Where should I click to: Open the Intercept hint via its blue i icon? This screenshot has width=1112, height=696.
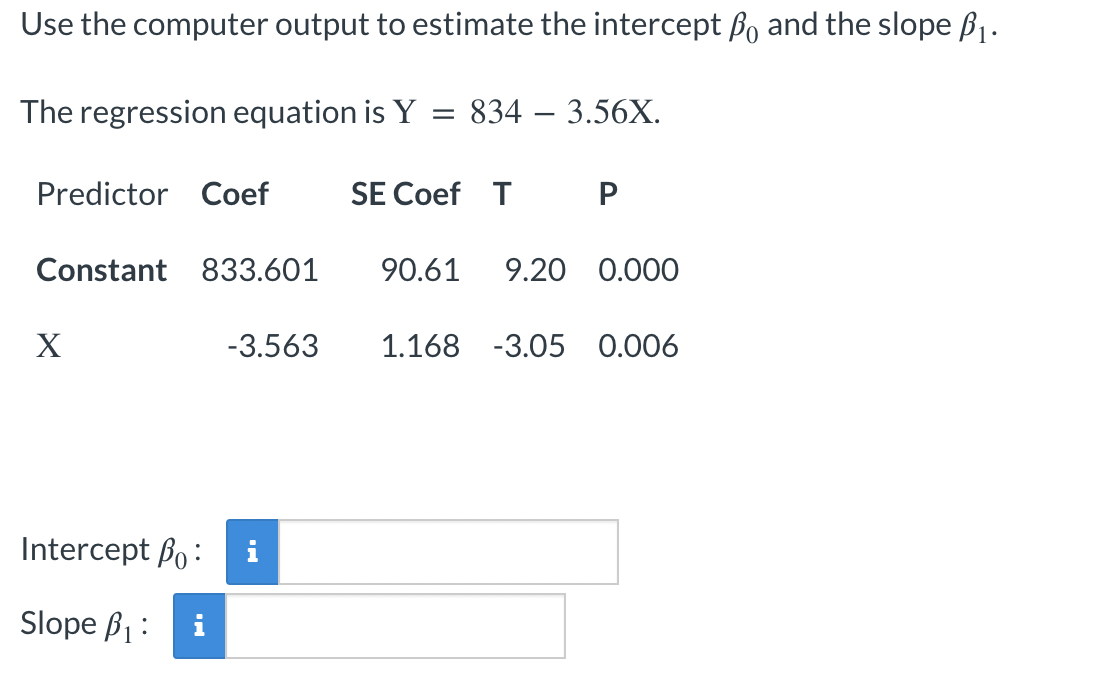(253, 551)
